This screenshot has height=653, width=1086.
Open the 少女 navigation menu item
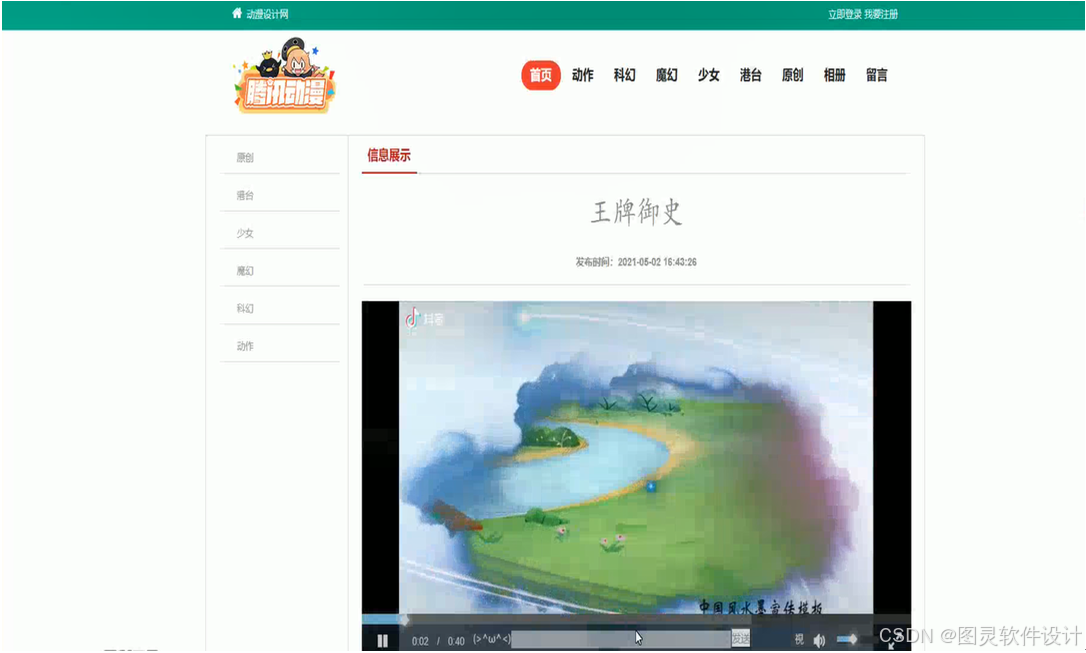[709, 75]
